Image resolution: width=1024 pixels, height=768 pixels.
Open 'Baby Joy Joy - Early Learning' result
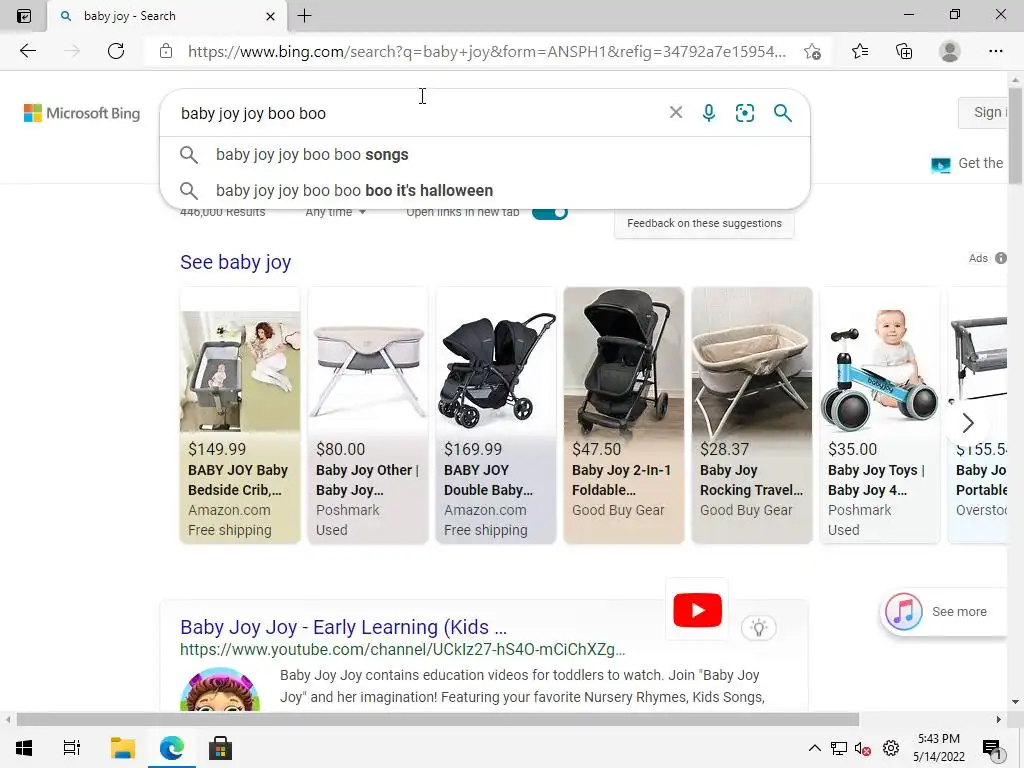(344, 627)
